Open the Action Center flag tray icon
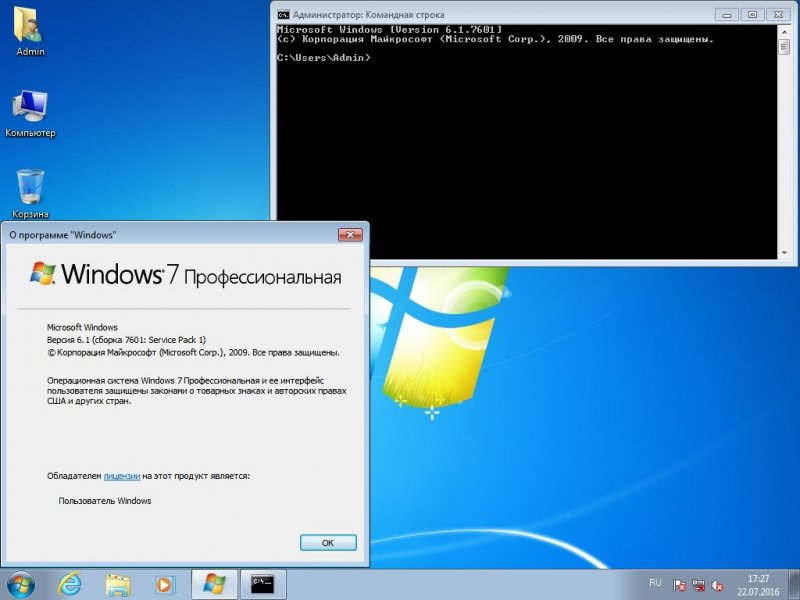Viewport: 800px width, 600px height. point(679,585)
